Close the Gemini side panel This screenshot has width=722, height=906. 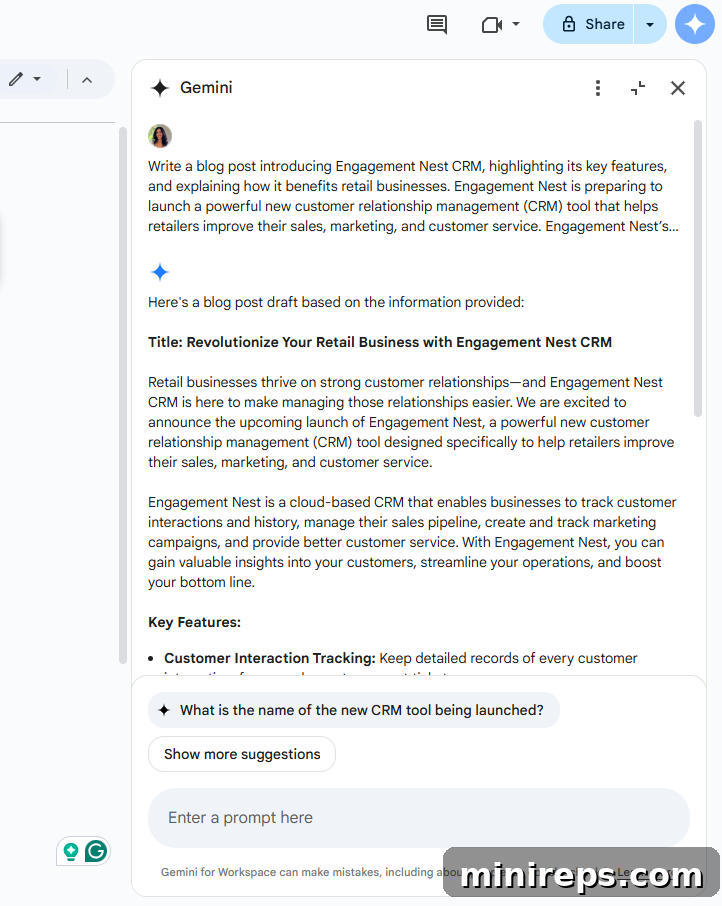click(x=678, y=88)
